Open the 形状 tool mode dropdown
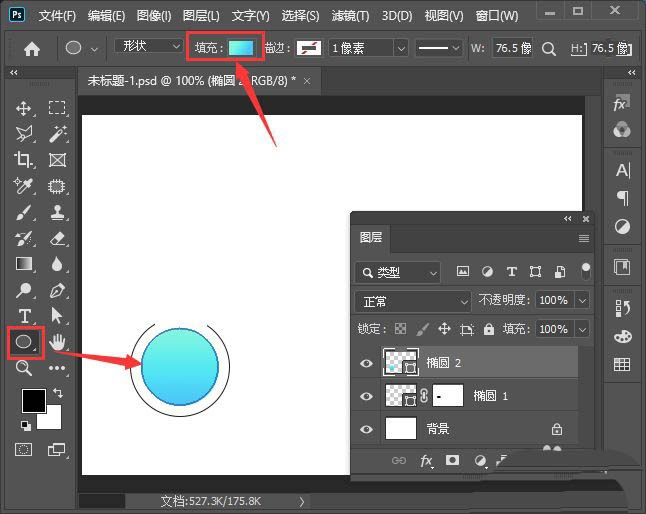The width and height of the screenshot is (646, 514). click(147, 47)
